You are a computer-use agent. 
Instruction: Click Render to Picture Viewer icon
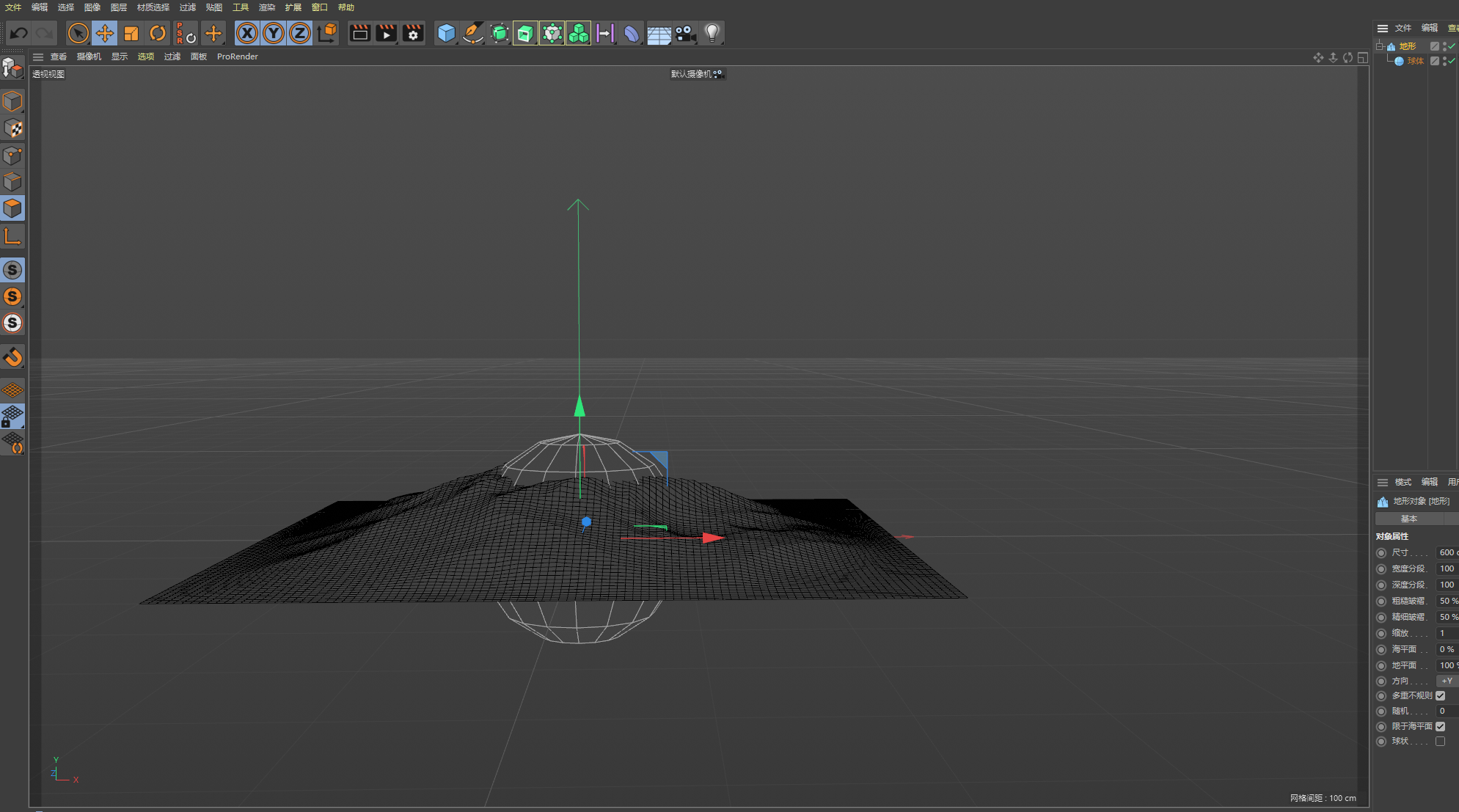(386, 33)
